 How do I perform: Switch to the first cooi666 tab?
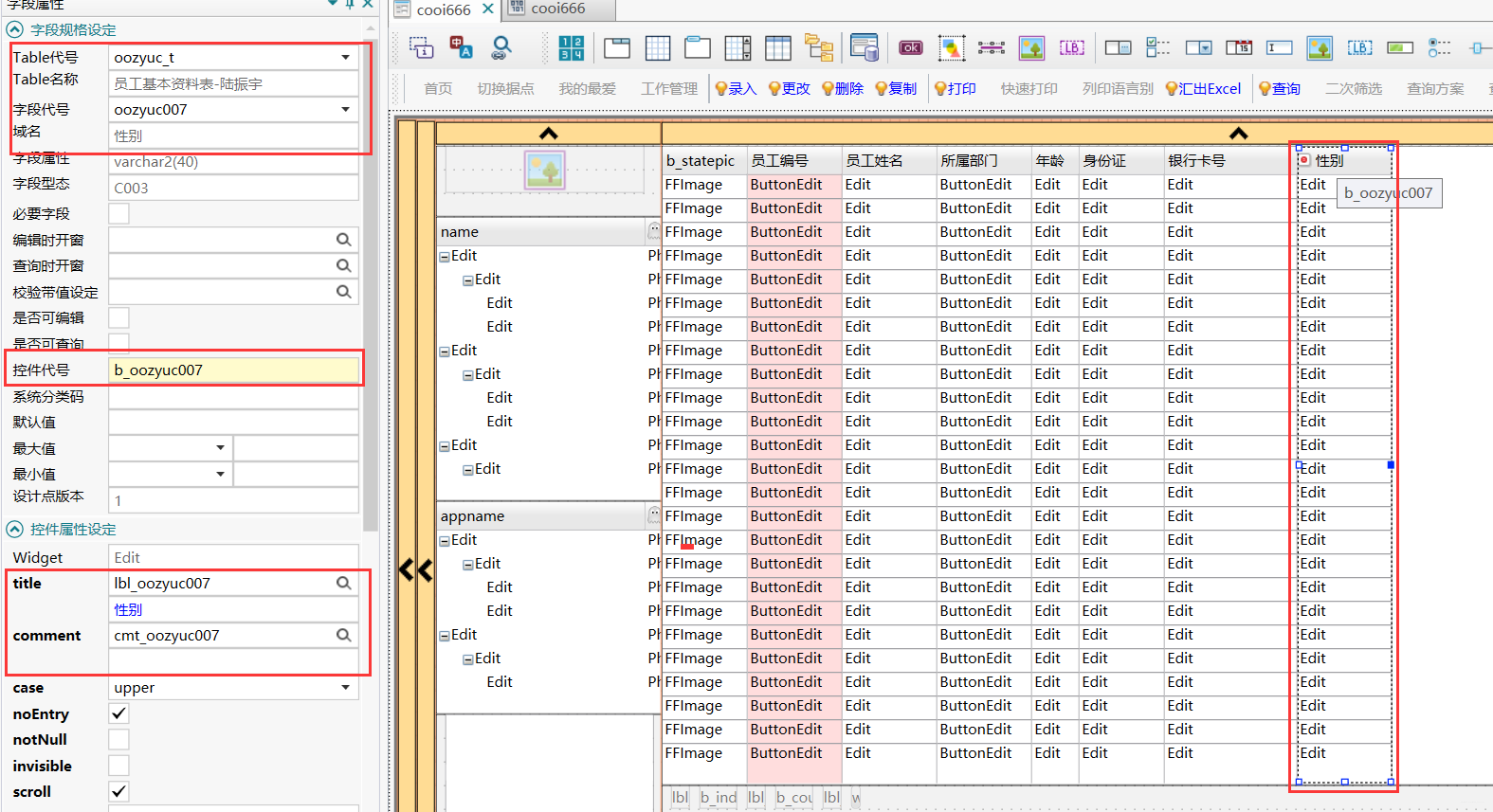[x=444, y=9]
